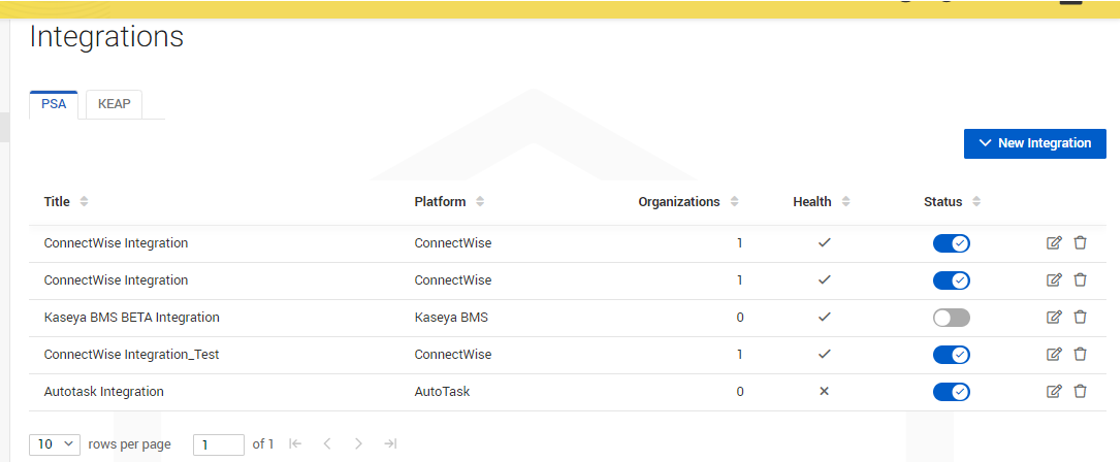Sort table by Health column
Image resolution: width=1120 pixels, height=465 pixels.
pos(846,202)
